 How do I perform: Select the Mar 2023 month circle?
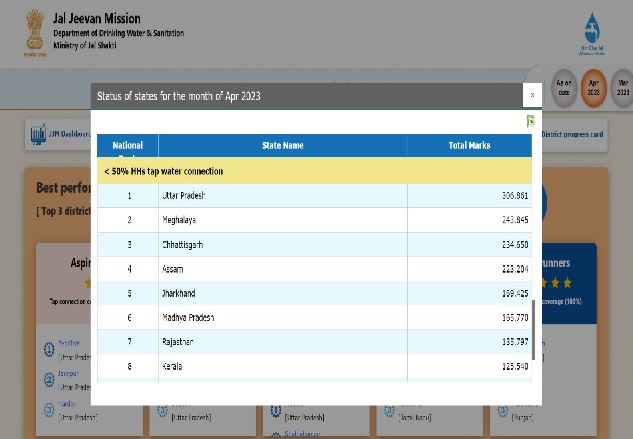coord(623,87)
